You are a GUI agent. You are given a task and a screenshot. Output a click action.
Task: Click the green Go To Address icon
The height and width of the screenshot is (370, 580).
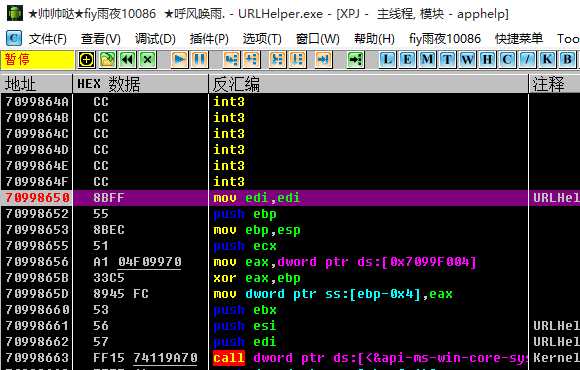pyautogui.click(x=355, y=60)
